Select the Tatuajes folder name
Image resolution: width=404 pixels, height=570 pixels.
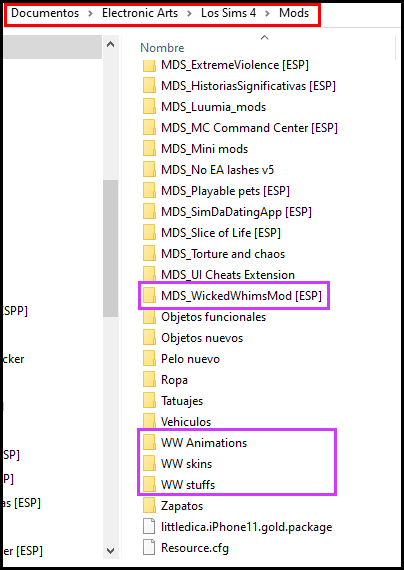[x=182, y=401]
